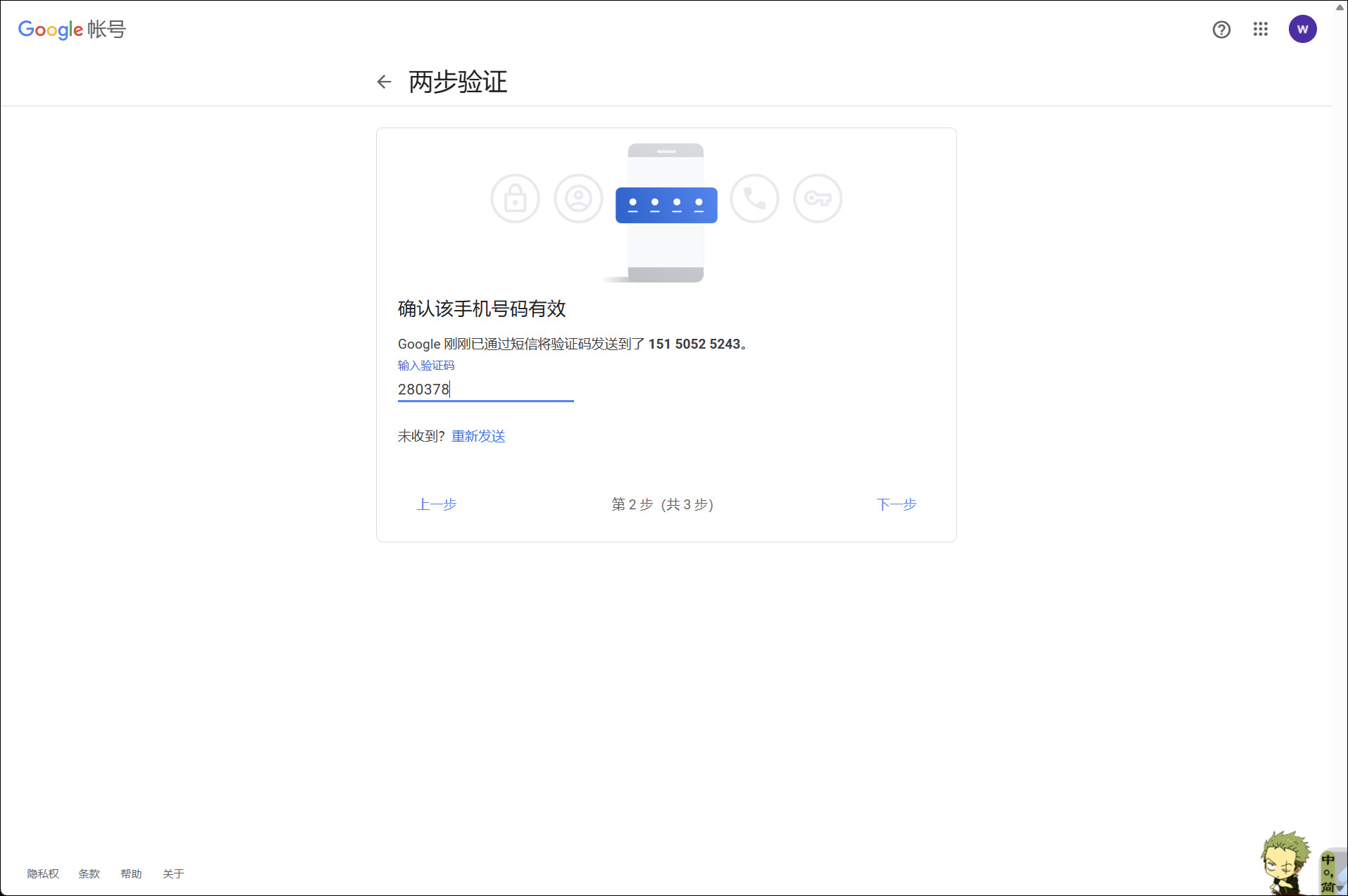The height and width of the screenshot is (896, 1348).
Task: Open the 帮助 footer link
Action: point(131,874)
